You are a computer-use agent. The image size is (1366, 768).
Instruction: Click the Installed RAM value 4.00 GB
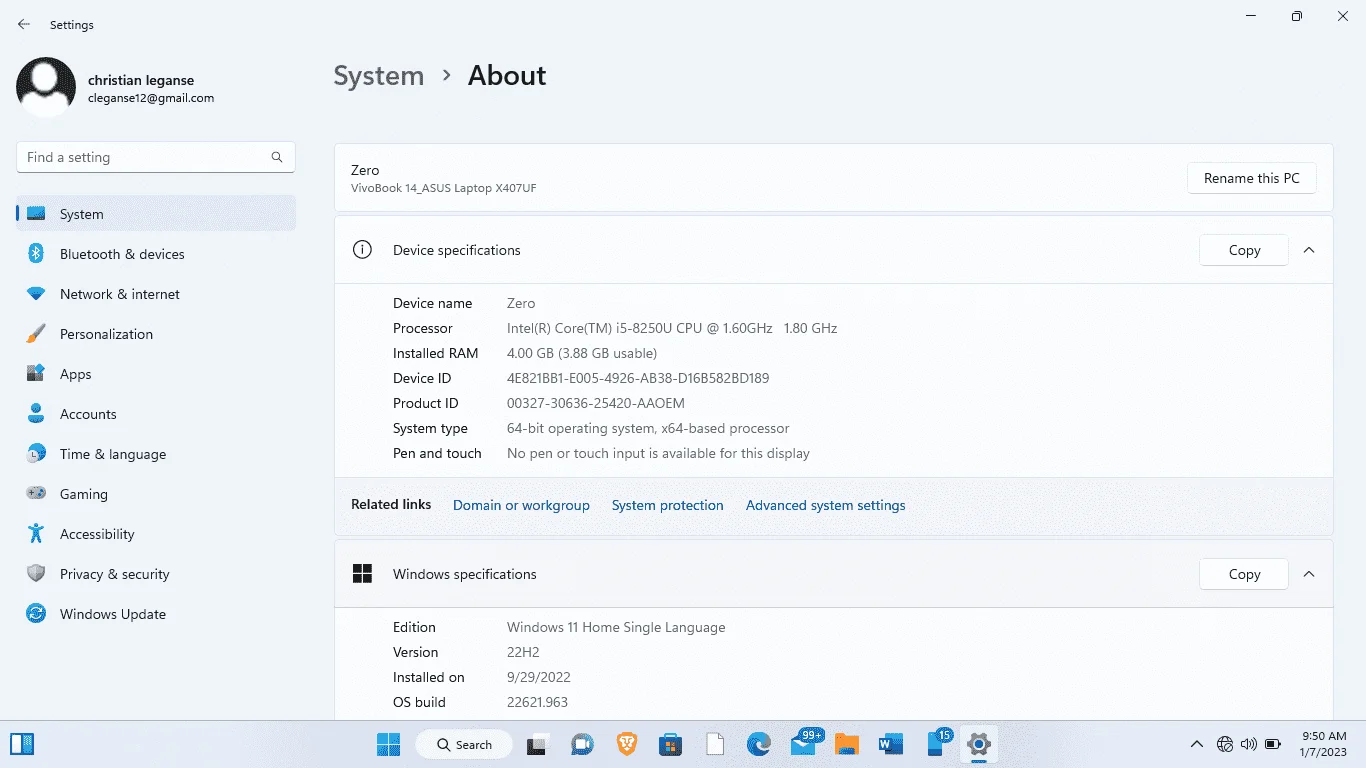click(582, 353)
